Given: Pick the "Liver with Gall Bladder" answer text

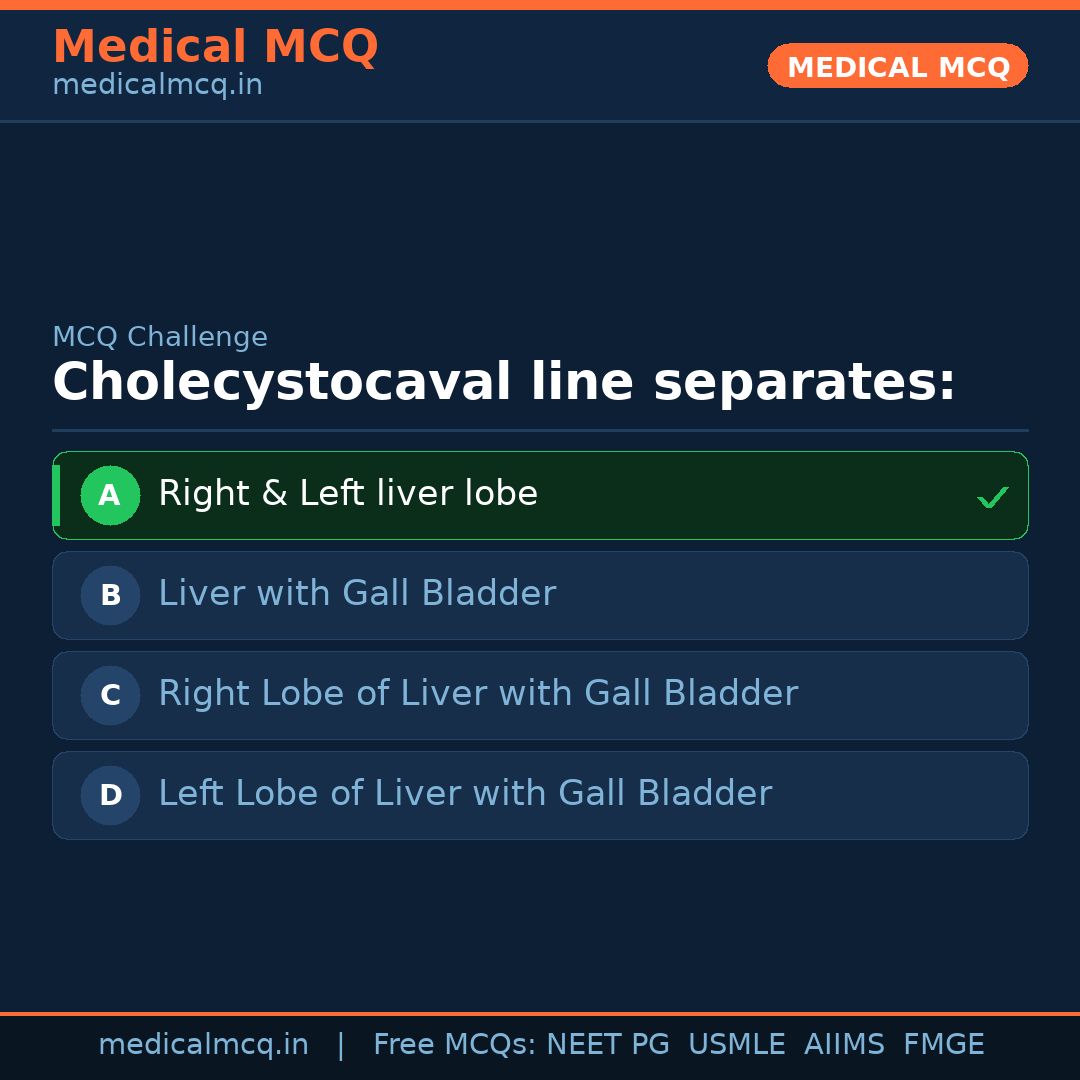Looking at the screenshot, I should tap(357, 594).
